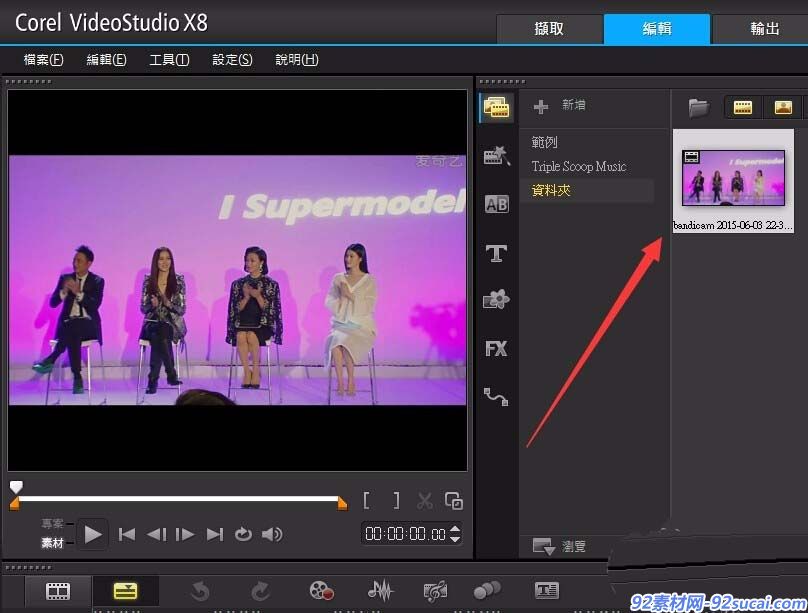The width and height of the screenshot is (808, 613).
Task: Click the orange left trim marker
Action: tap(14, 504)
